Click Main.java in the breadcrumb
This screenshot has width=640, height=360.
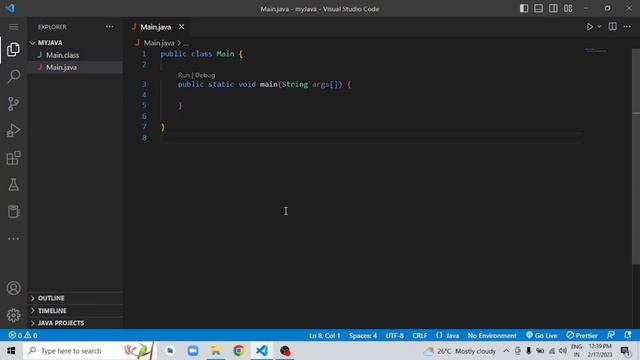click(x=159, y=43)
